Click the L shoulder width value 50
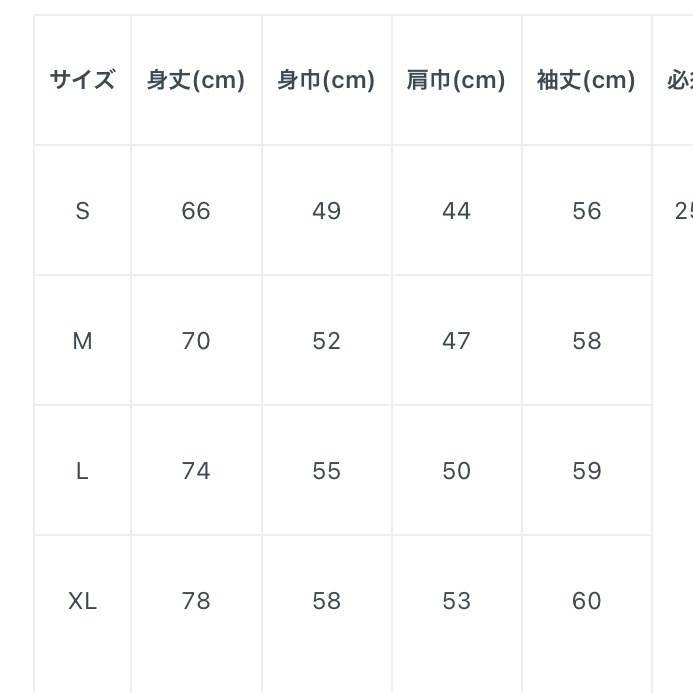The image size is (693, 693). 456,471
